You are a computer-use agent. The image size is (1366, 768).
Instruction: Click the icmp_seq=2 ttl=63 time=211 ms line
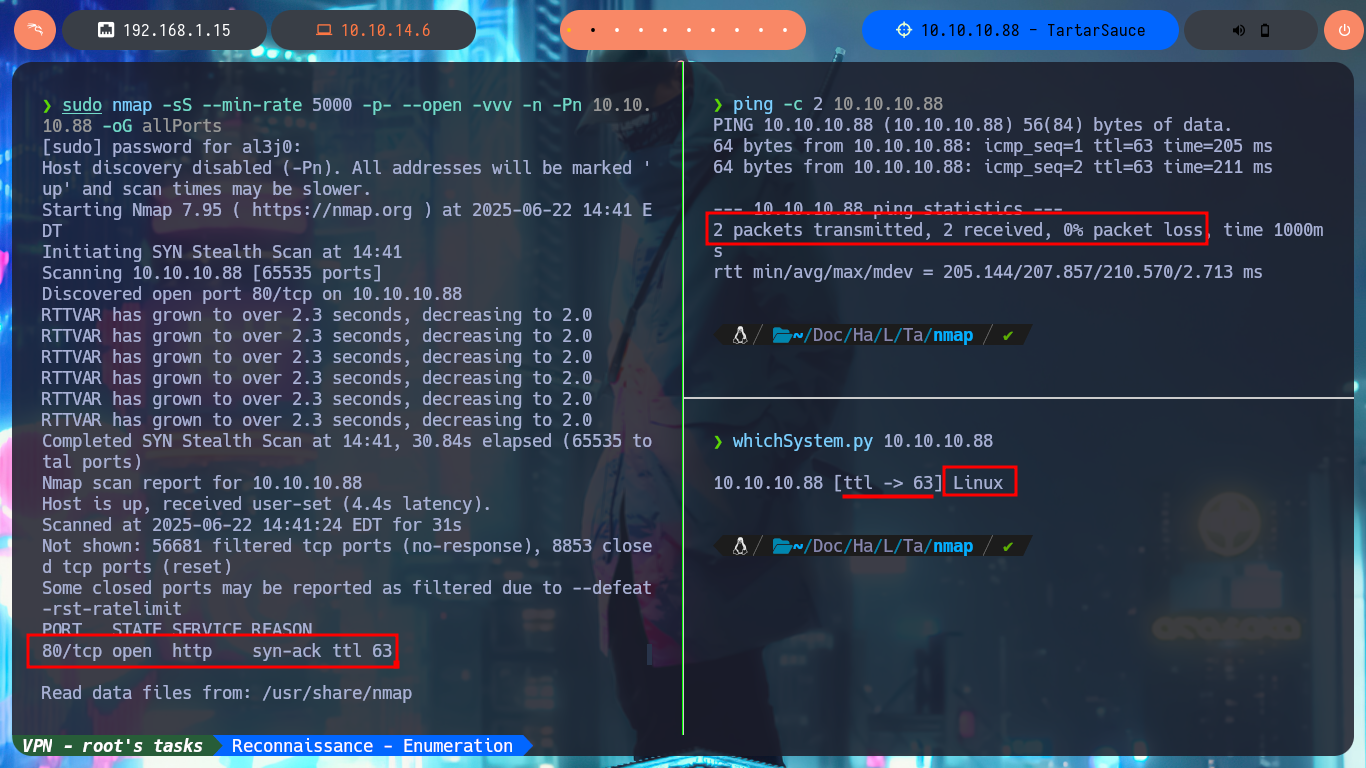993,167
